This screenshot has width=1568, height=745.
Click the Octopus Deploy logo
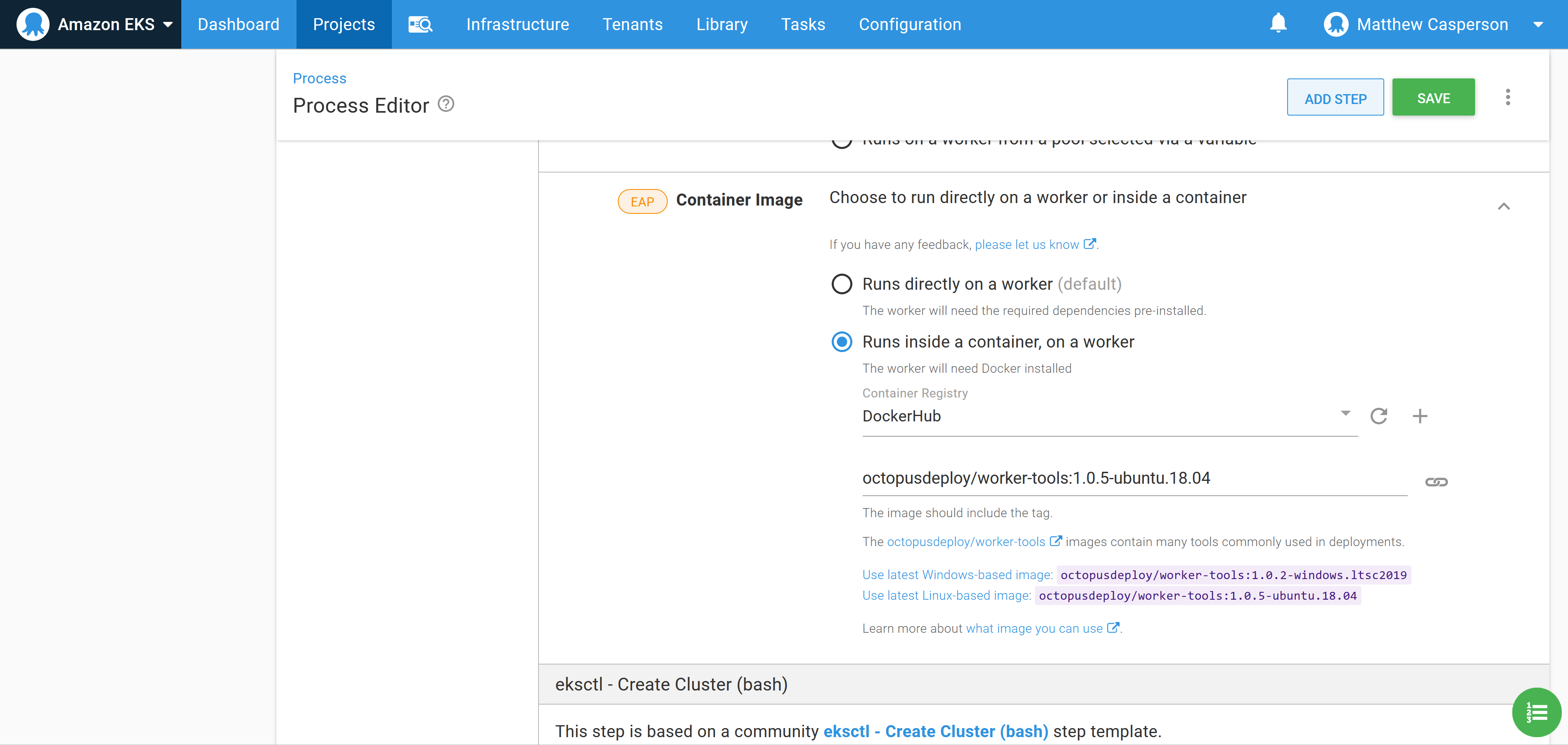(33, 24)
